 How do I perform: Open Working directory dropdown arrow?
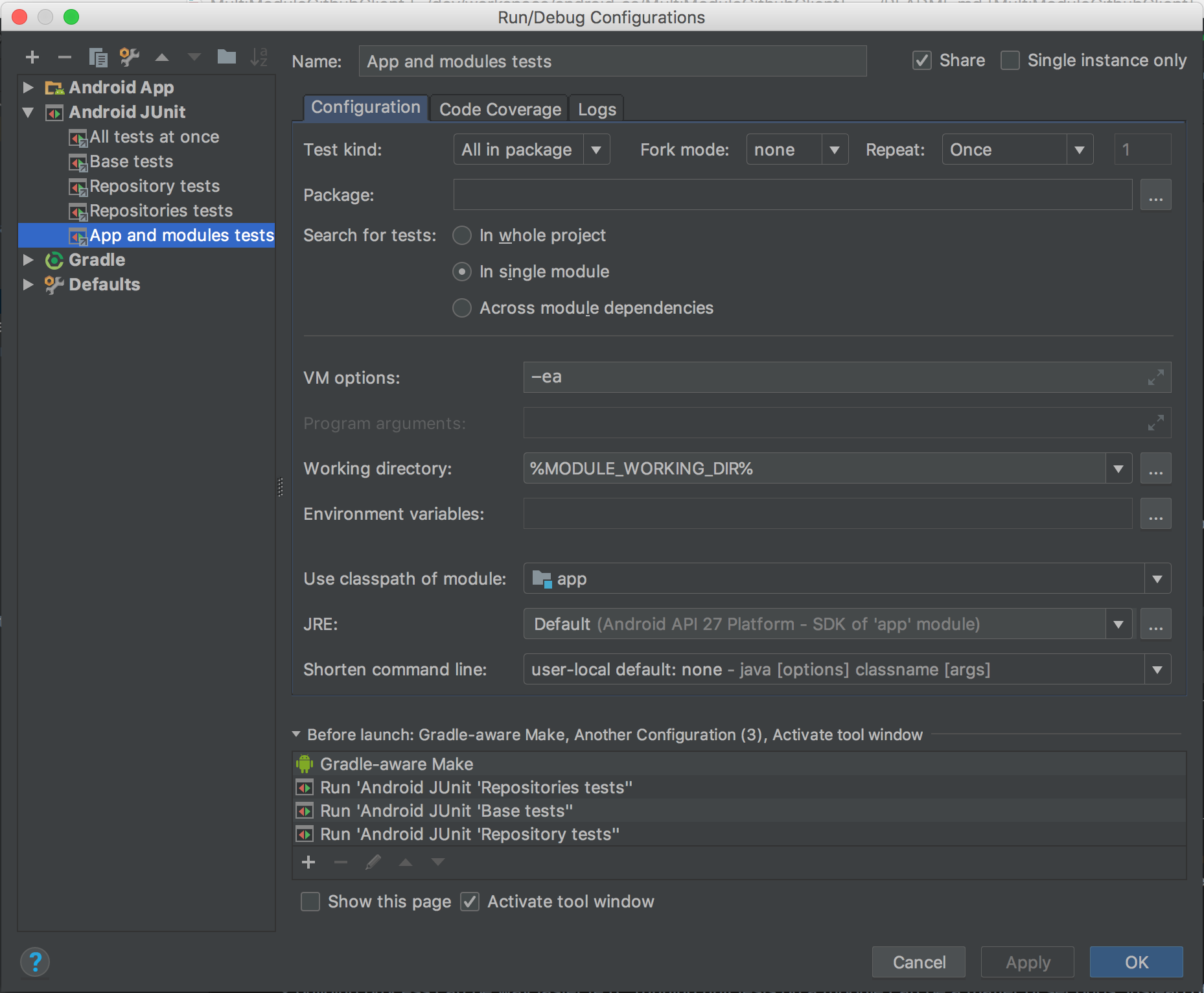tap(1118, 469)
